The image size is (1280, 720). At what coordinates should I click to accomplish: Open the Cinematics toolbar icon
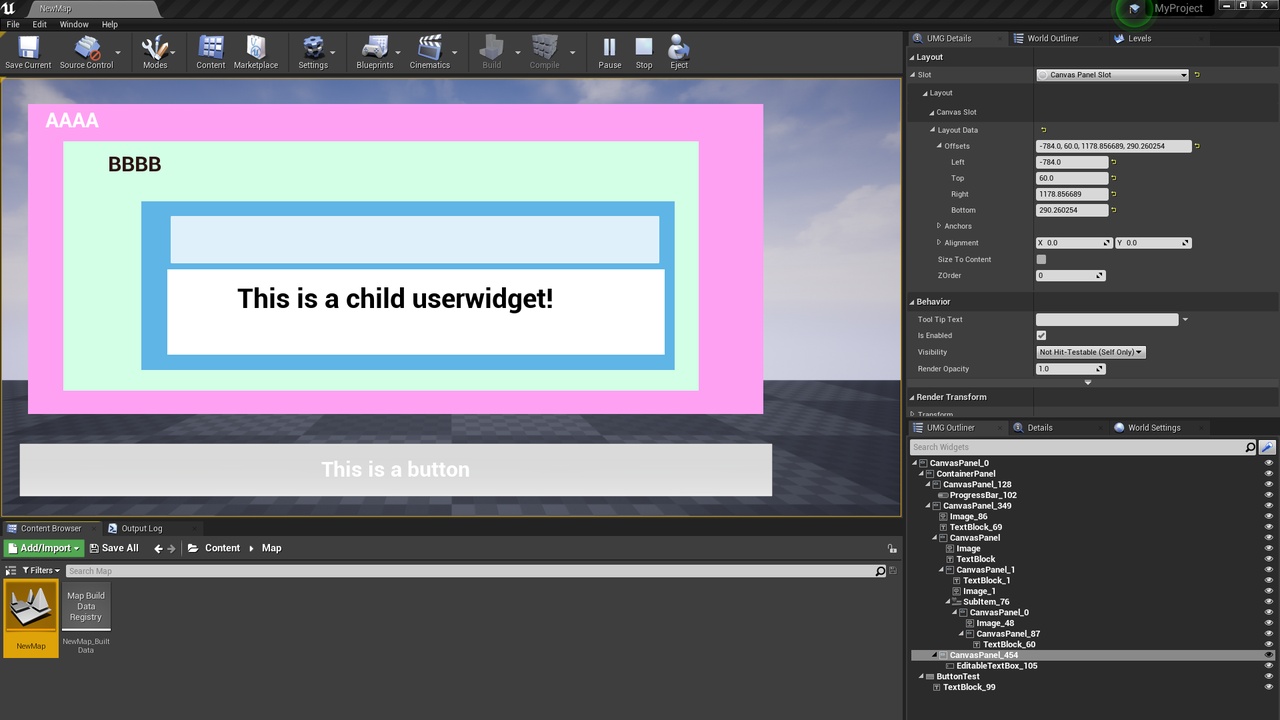(x=430, y=52)
